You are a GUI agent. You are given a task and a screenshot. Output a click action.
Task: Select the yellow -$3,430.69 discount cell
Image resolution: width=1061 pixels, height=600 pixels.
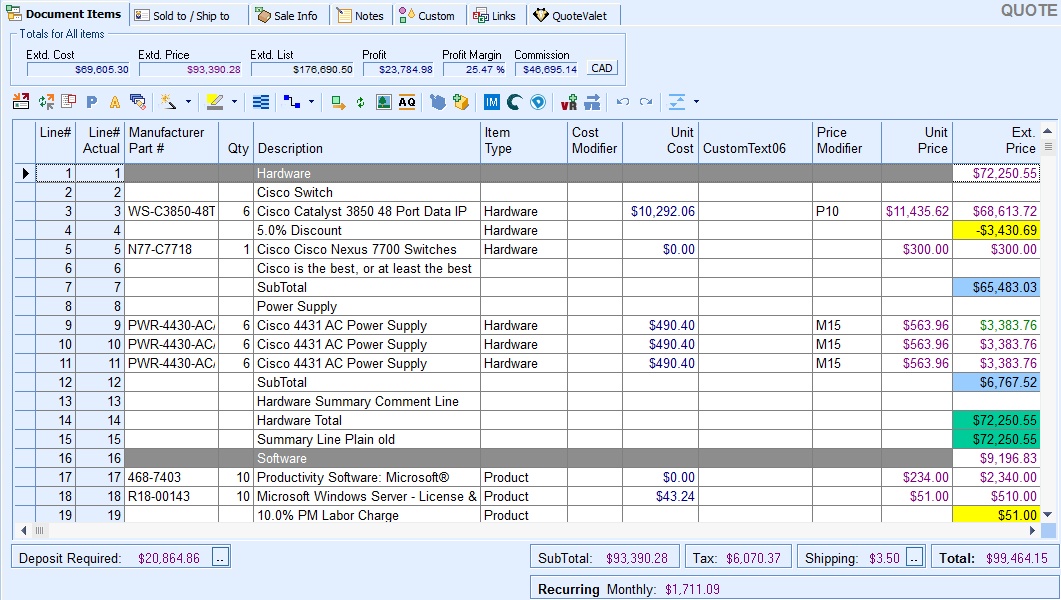(996, 231)
